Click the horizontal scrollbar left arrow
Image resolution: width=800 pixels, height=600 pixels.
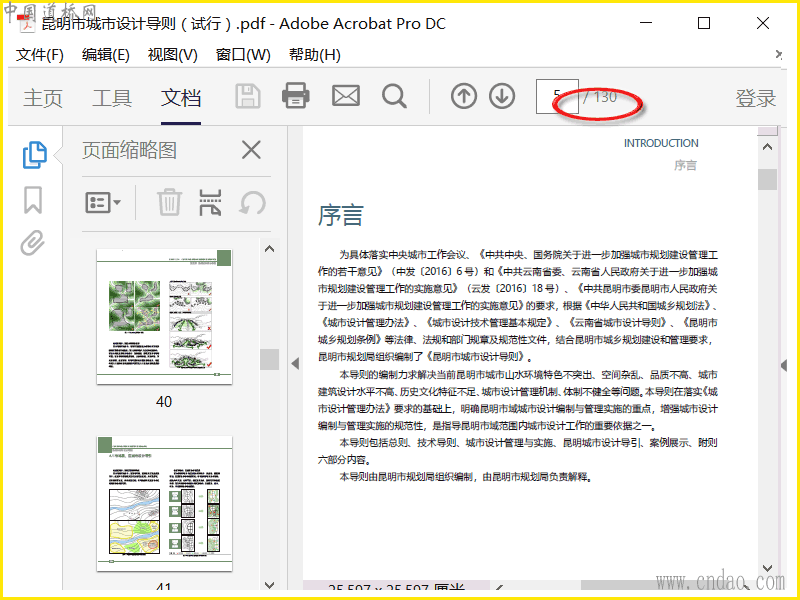pos(500,587)
